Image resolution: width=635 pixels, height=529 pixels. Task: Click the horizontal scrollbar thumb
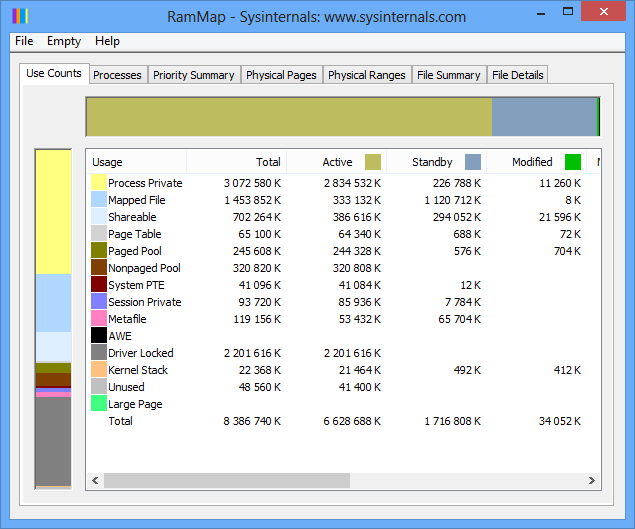[227, 480]
